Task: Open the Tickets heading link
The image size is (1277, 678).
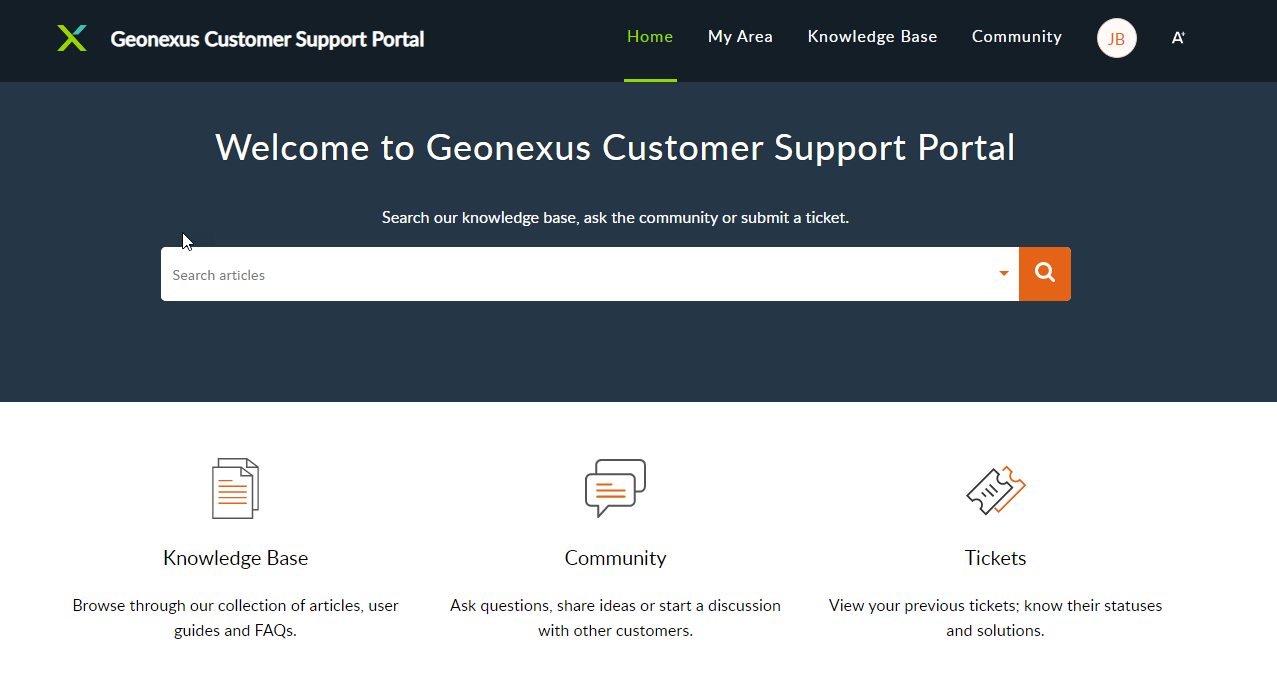Action: (x=995, y=558)
